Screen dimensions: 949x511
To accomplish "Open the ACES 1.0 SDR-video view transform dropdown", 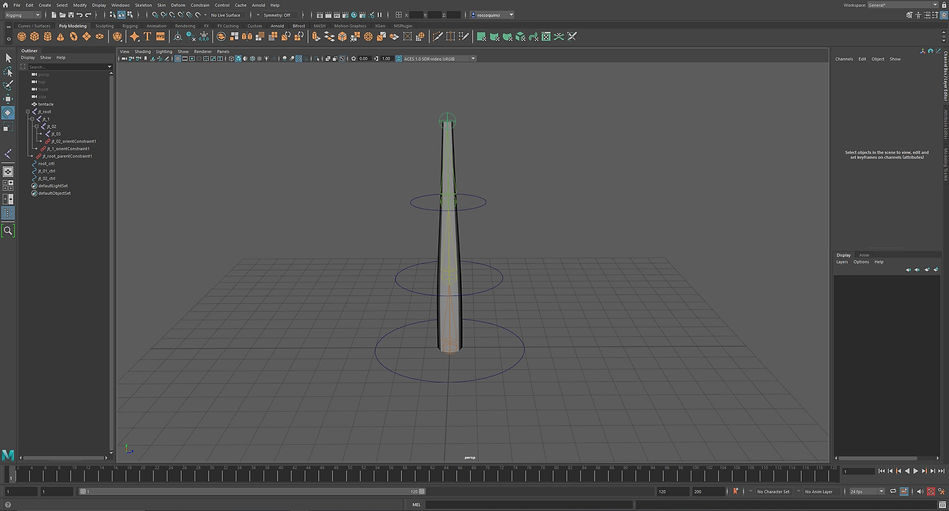I will coord(439,59).
